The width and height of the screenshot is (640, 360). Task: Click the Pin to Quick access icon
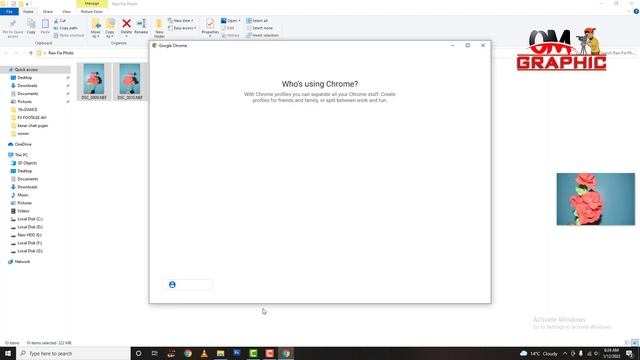pos(13,24)
